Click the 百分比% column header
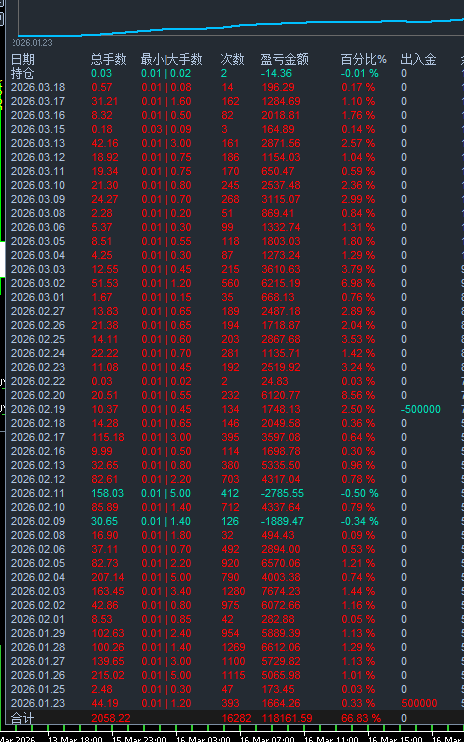 point(363,59)
